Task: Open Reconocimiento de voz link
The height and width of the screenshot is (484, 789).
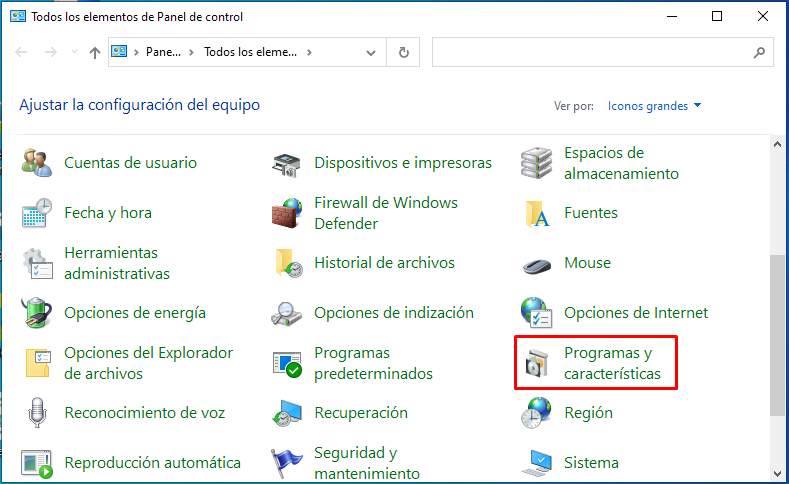Action: point(144,413)
